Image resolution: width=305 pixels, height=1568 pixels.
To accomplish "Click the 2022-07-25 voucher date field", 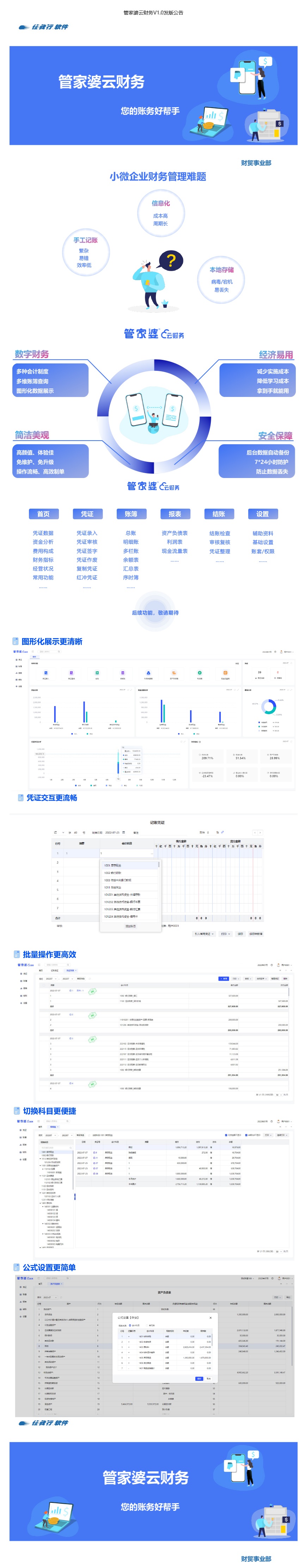I will tap(115, 832).
